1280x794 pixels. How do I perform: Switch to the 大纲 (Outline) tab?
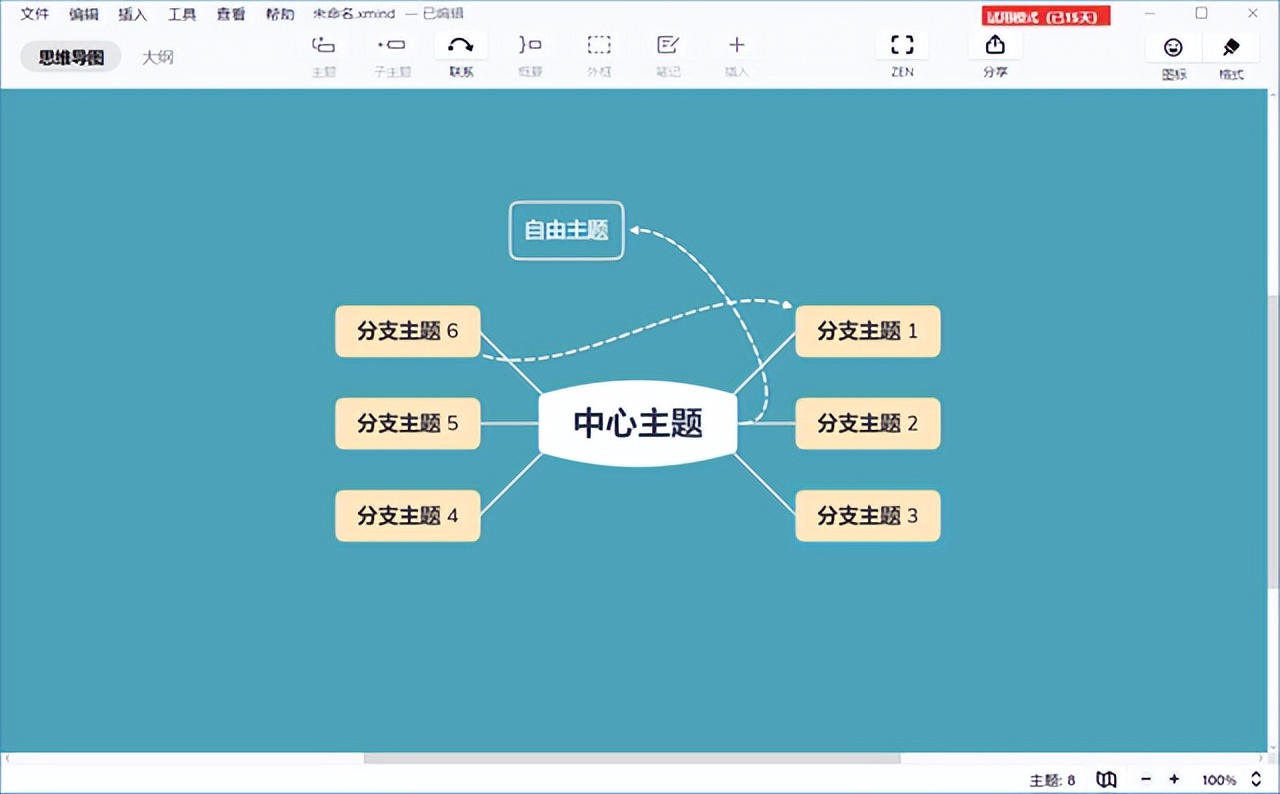pyautogui.click(x=157, y=57)
